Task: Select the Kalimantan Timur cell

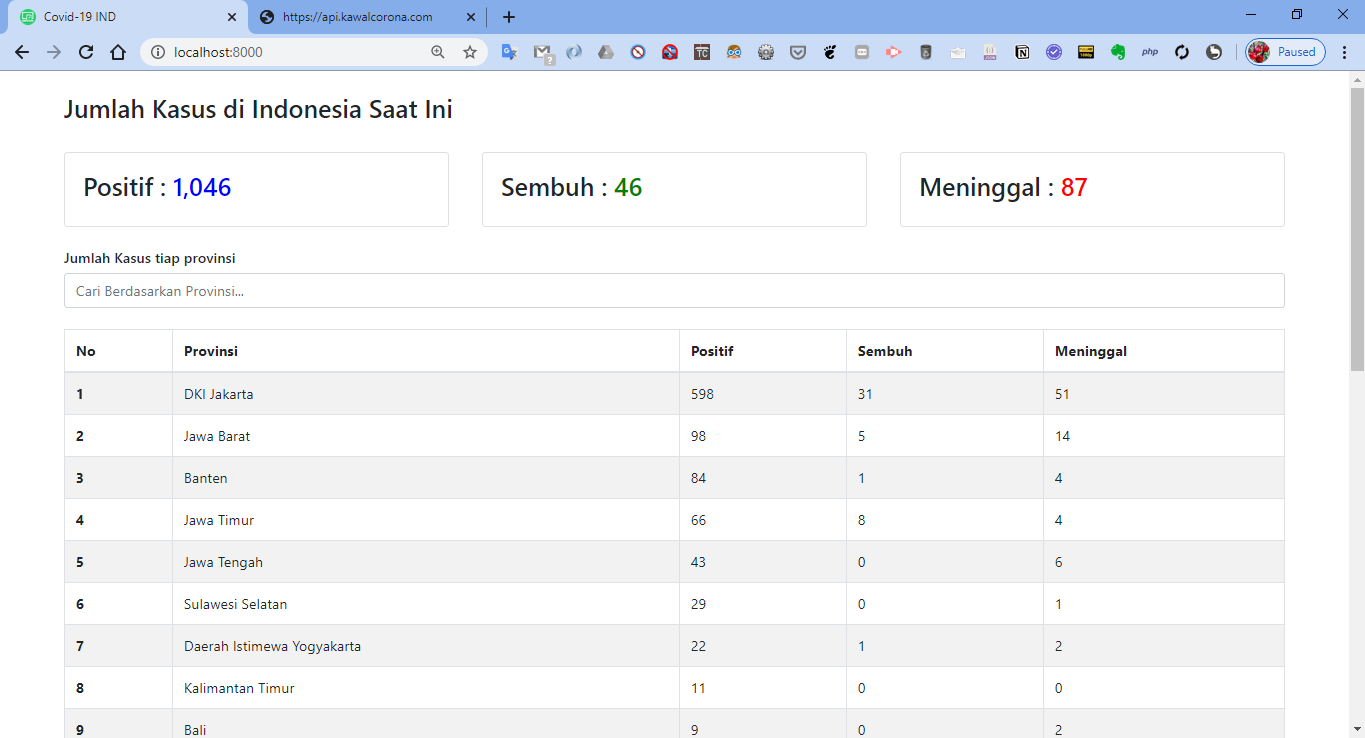Action: coord(426,688)
